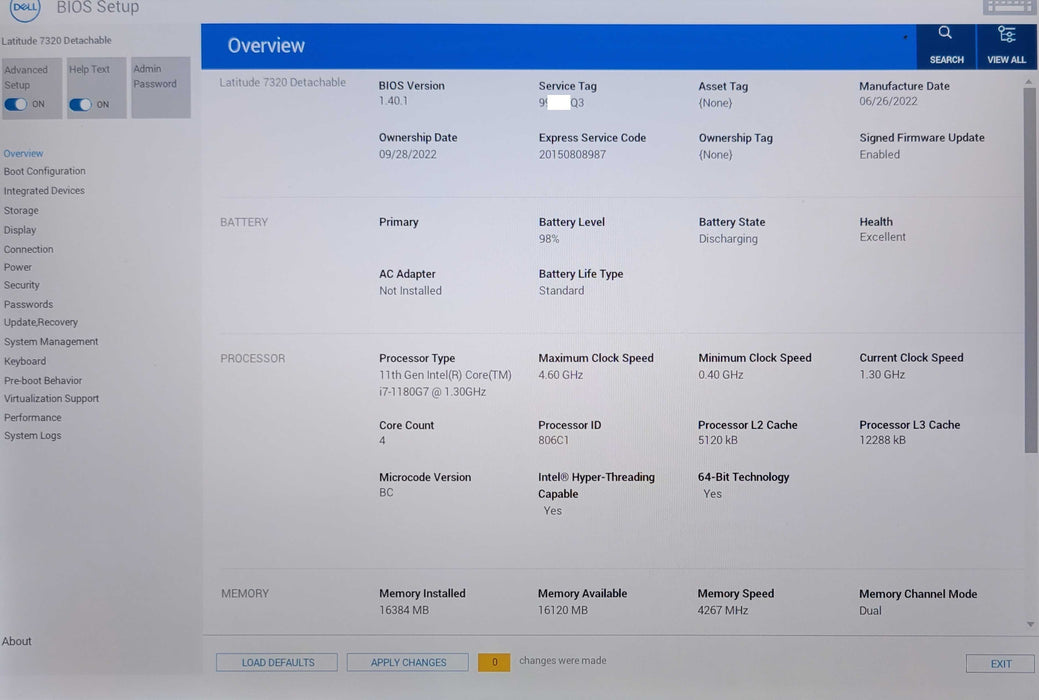Image resolution: width=1039 pixels, height=700 pixels.
Task: Click the Memory Speed 4267 MHz value
Action: click(722, 610)
